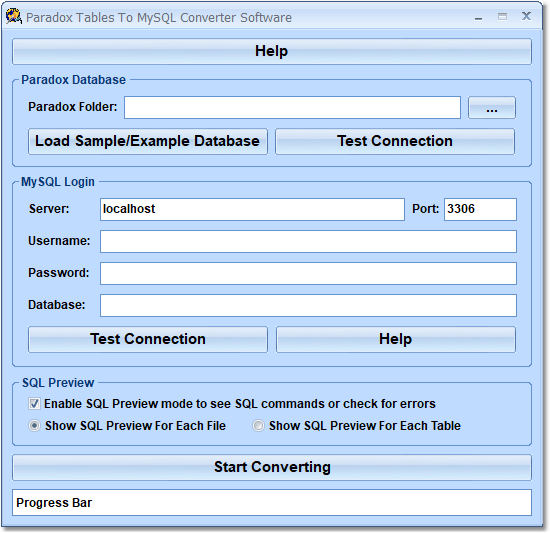Select Show SQL Preview For Each Table
550x534 pixels.
pos(259,426)
